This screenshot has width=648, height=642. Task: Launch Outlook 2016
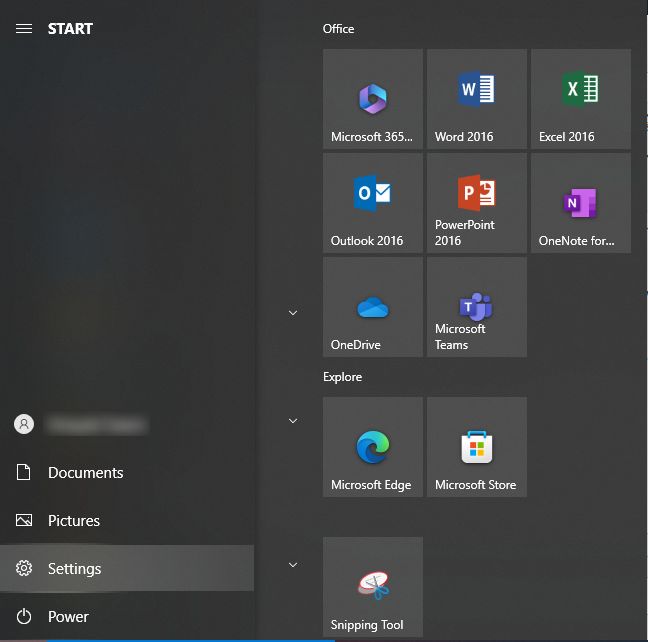(372, 203)
